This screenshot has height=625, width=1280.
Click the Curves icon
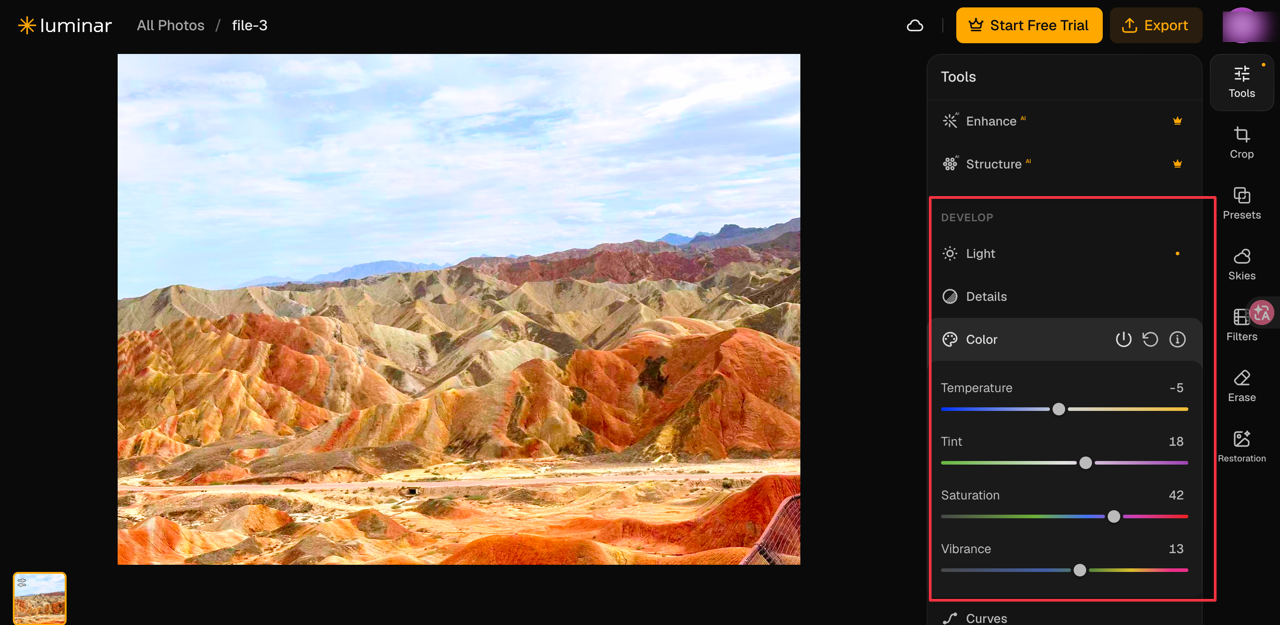[x=950, y=618]
